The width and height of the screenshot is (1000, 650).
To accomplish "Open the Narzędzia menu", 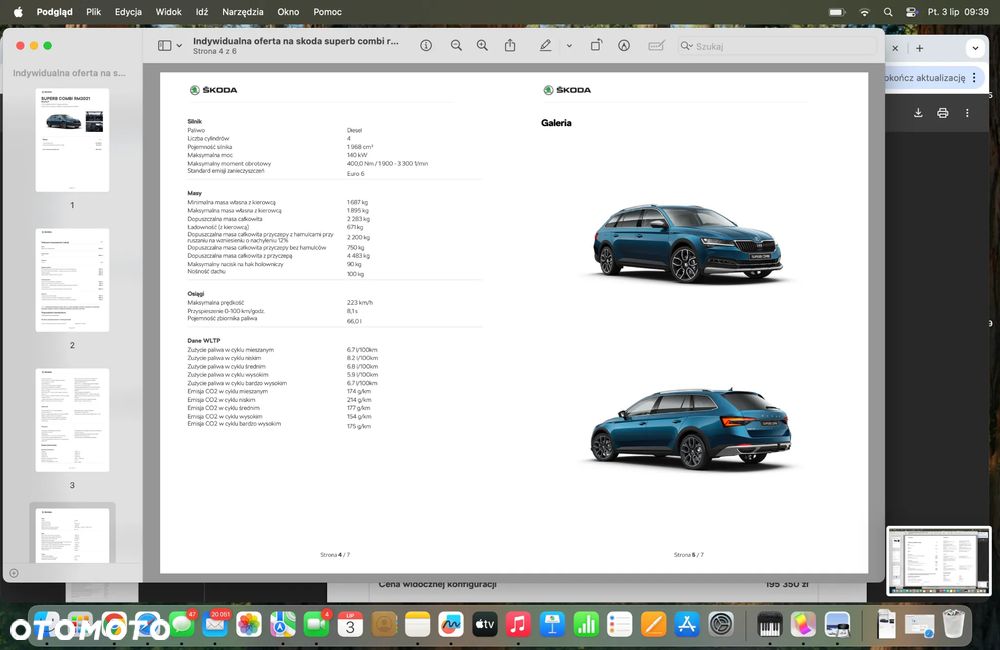I will pos(242,11).
